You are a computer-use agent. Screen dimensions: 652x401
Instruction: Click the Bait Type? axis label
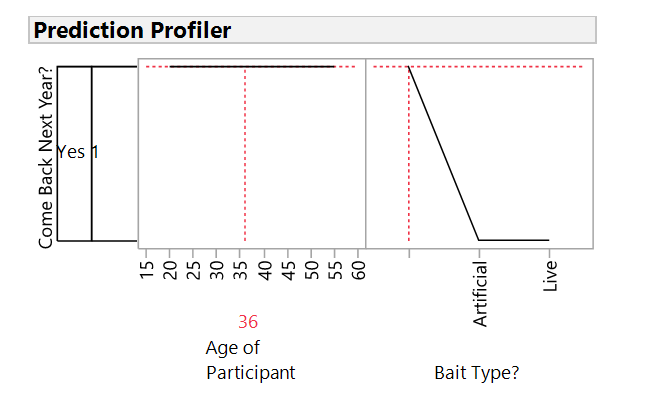coord(477,373)
